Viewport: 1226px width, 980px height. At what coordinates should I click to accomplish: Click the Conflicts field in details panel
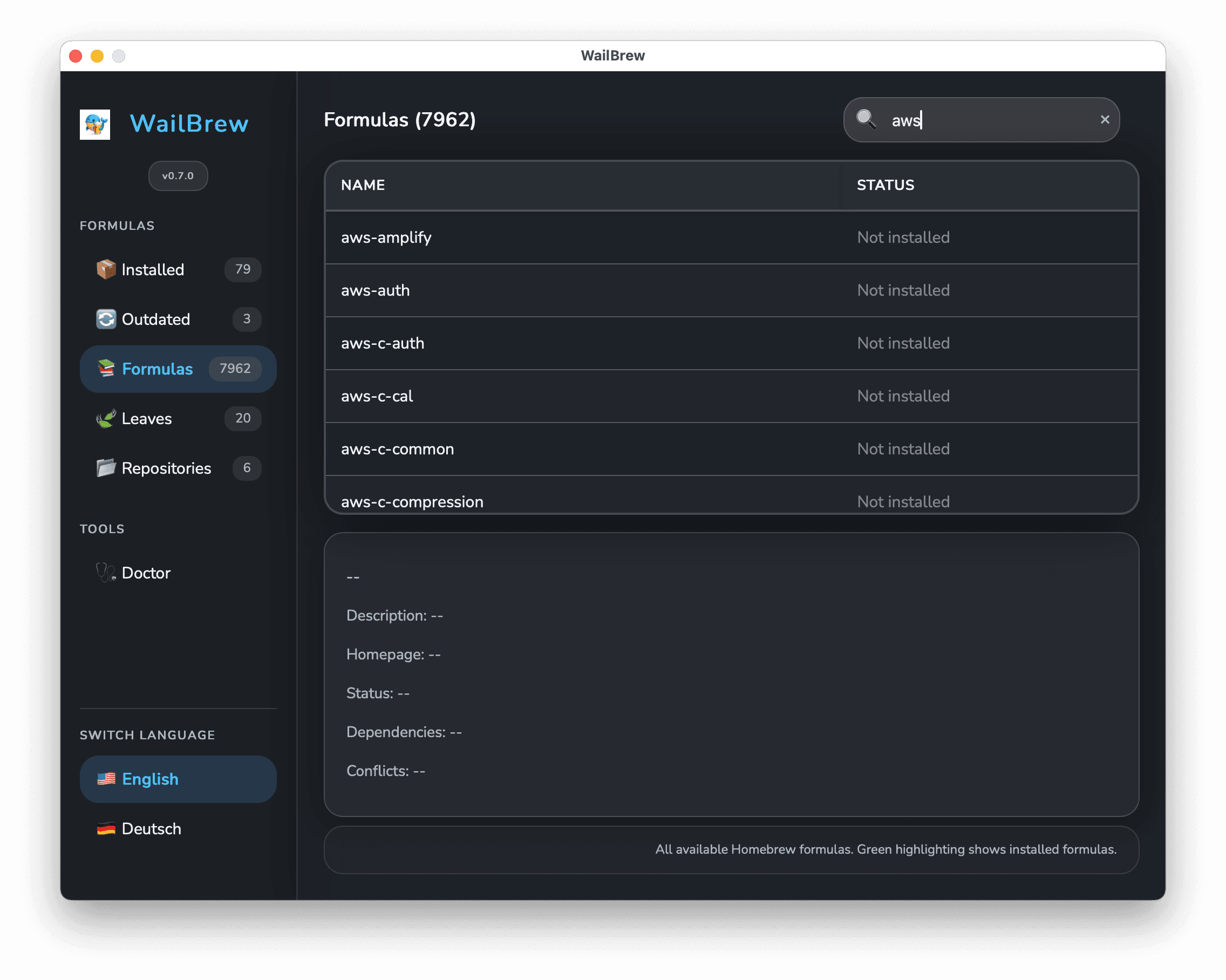click(x=385, y=771)
